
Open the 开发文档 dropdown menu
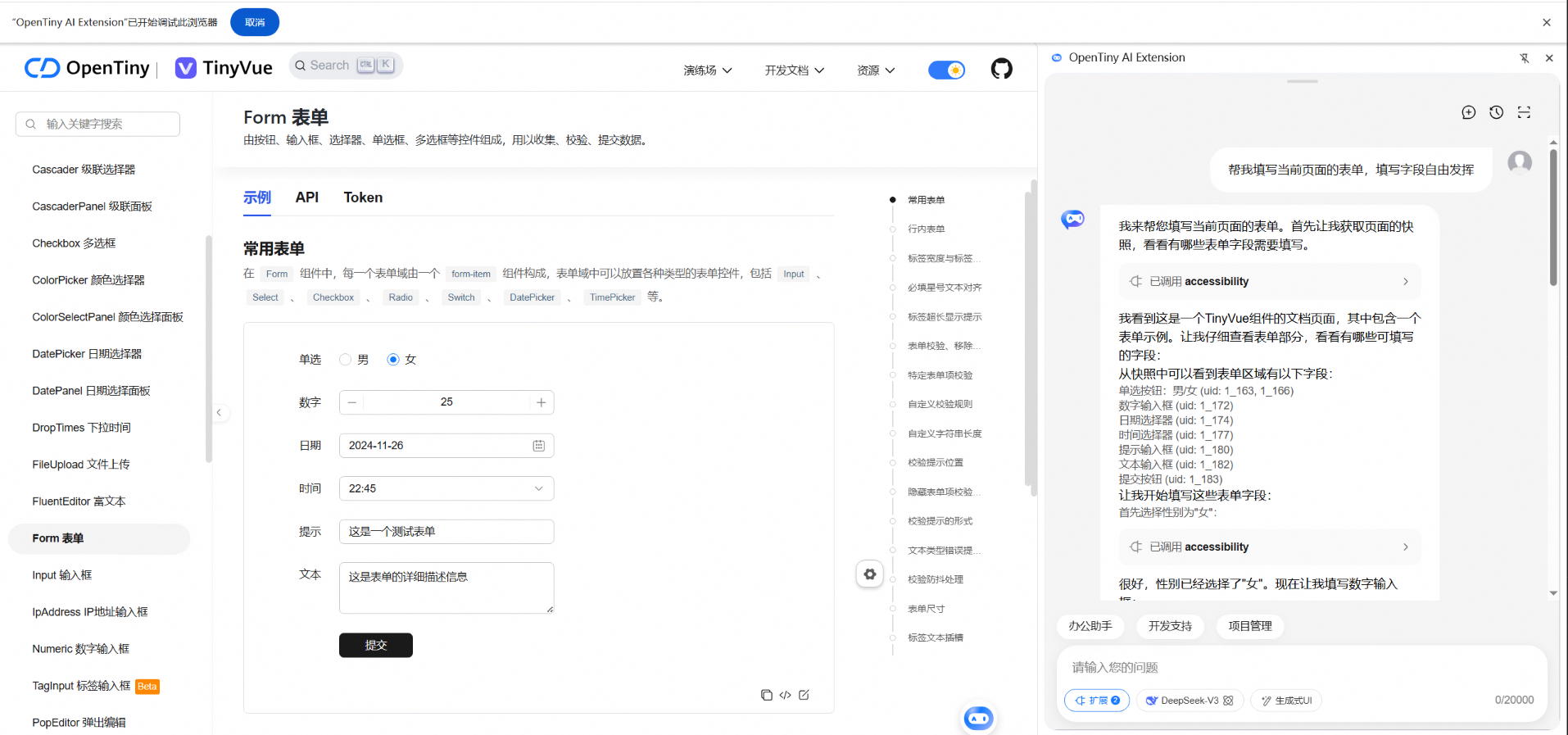pyautogui.click(x=795, y=70)
